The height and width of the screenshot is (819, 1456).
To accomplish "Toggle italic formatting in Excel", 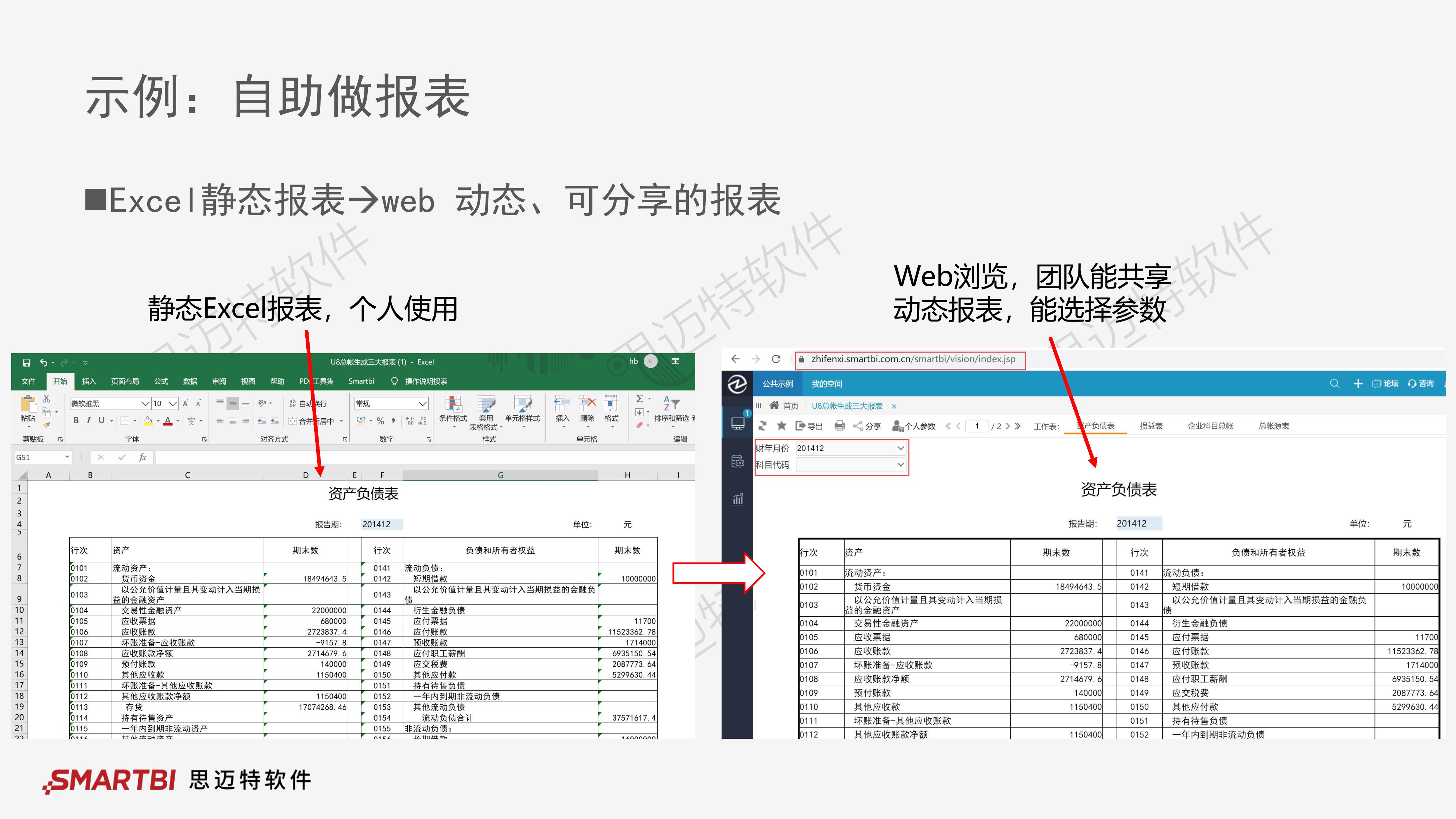I will click(x=89, y=421).
